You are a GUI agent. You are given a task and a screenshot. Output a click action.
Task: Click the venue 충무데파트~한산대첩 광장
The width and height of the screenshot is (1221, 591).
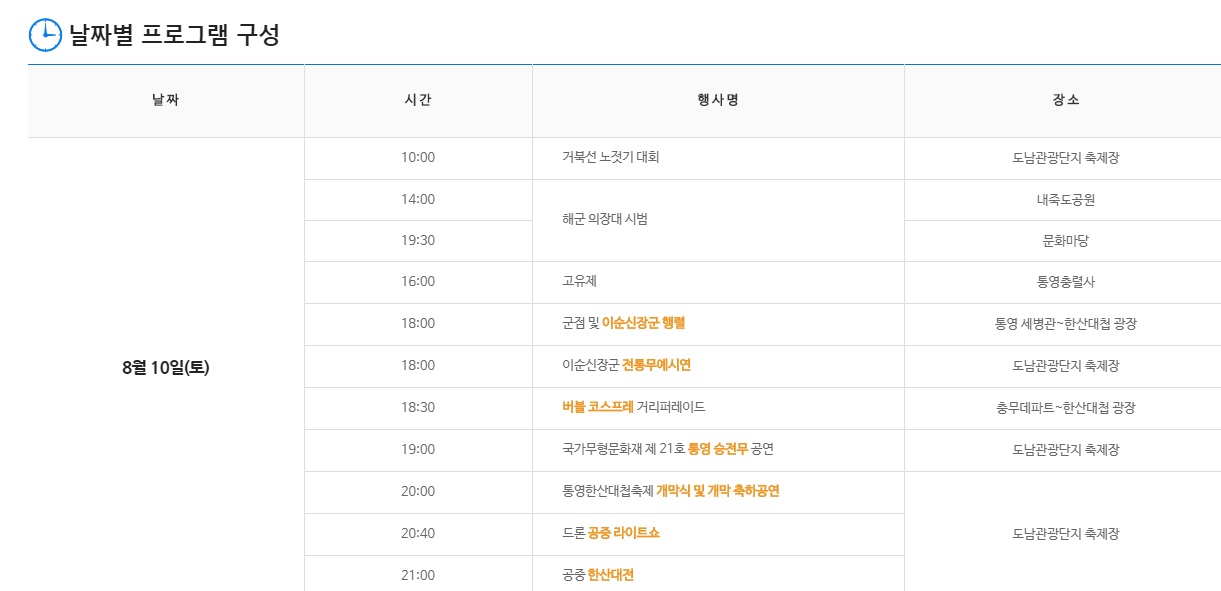pos(1066,408)
